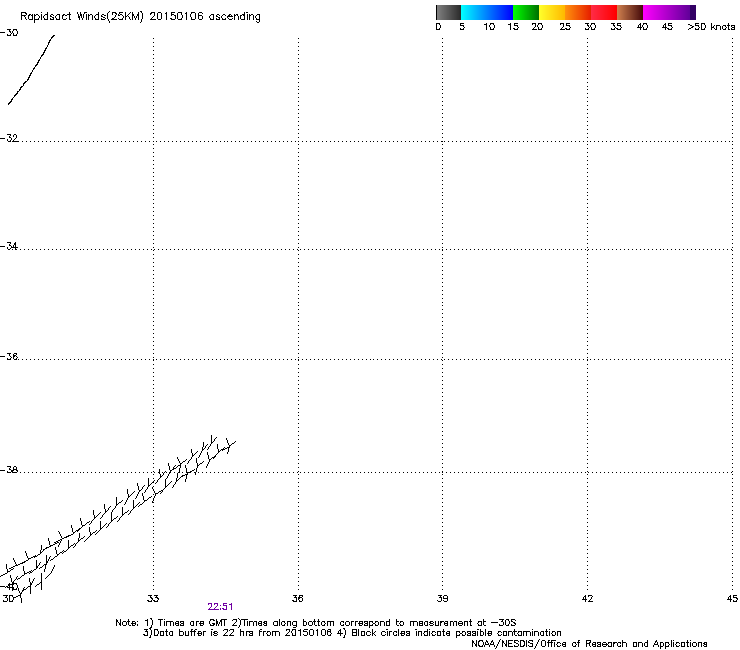Click the latitude label -34
The height and width of the screenshot is (650, 740).
pos(9,246)
